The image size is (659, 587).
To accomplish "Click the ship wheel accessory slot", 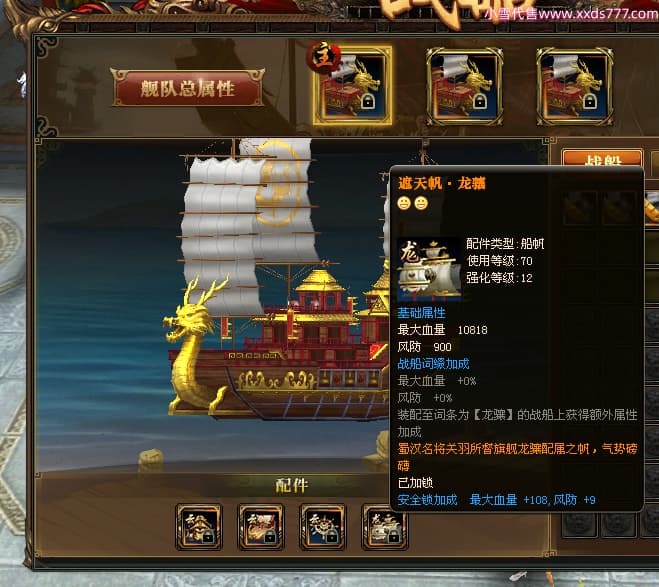I will click(x=323, y=527).
